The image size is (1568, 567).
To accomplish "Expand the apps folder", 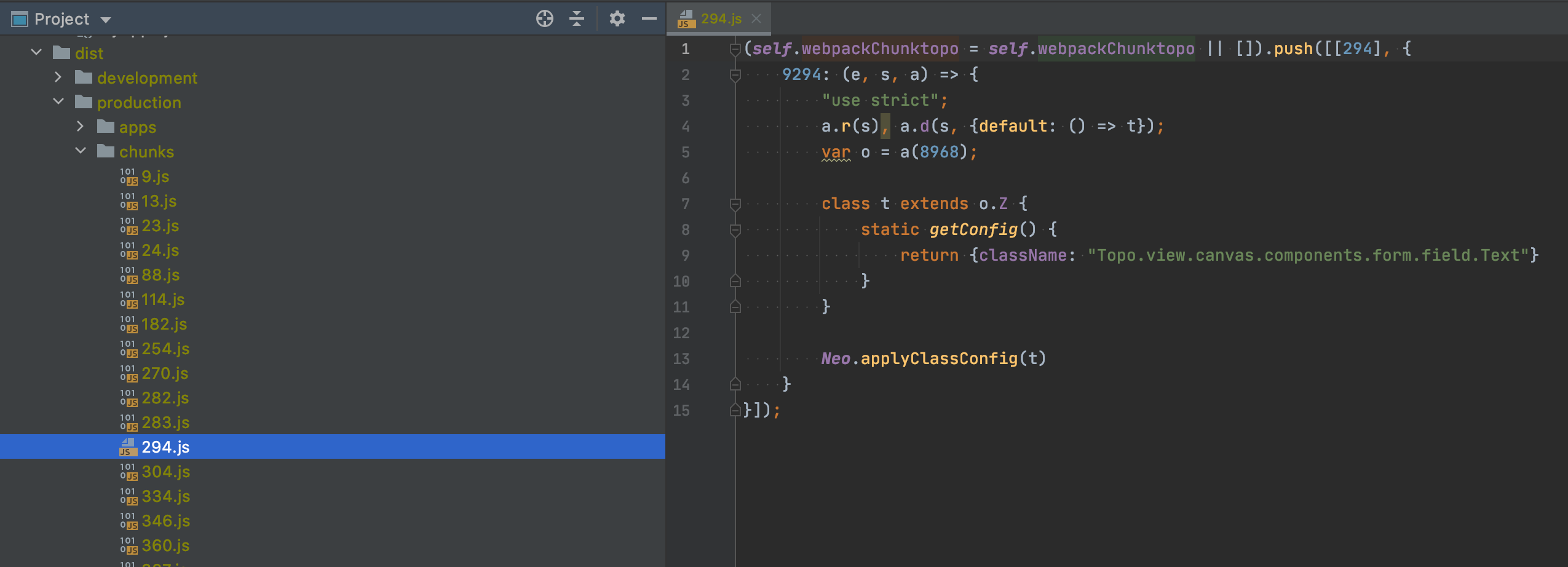I will coord(81,127).
